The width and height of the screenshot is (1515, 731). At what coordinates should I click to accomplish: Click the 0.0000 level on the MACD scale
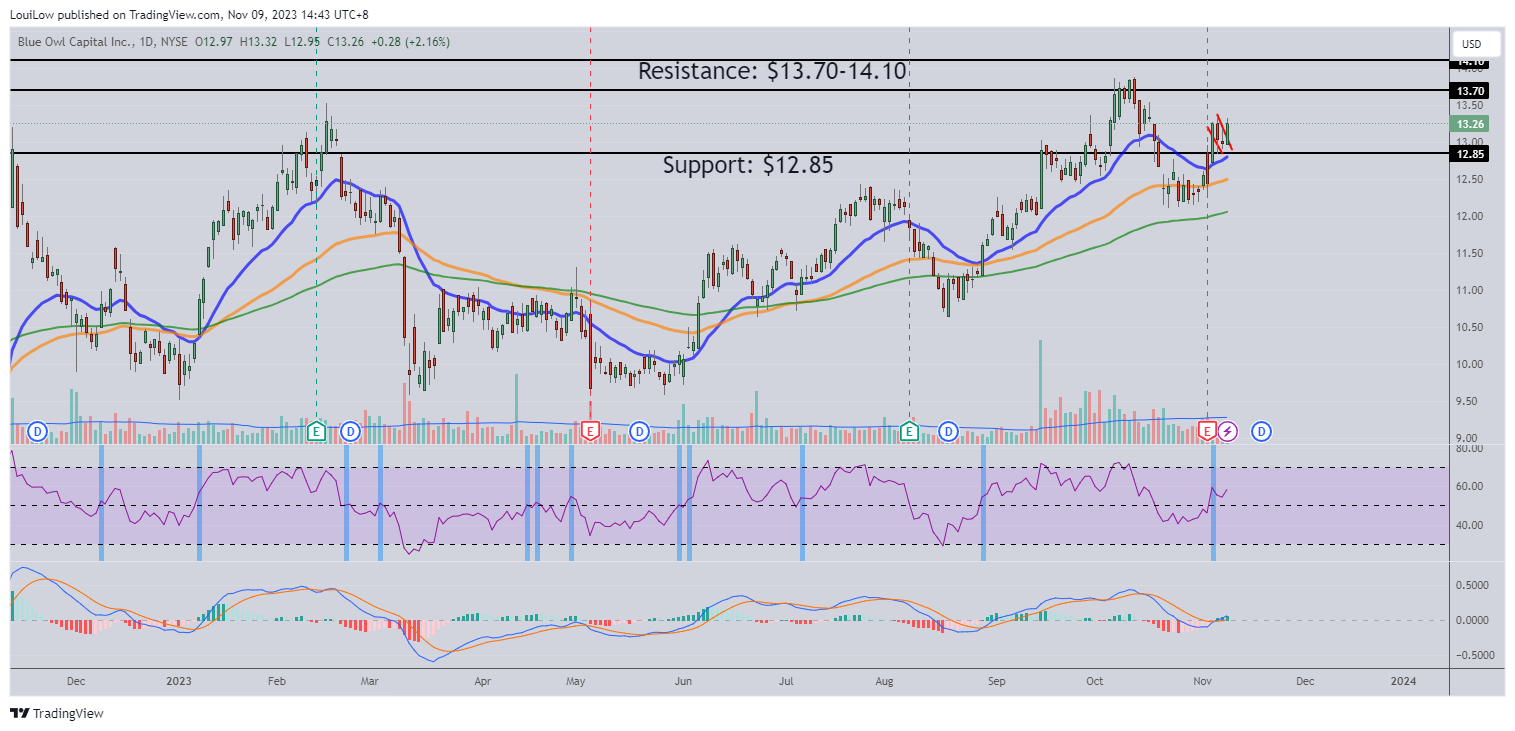point(1474,620)
